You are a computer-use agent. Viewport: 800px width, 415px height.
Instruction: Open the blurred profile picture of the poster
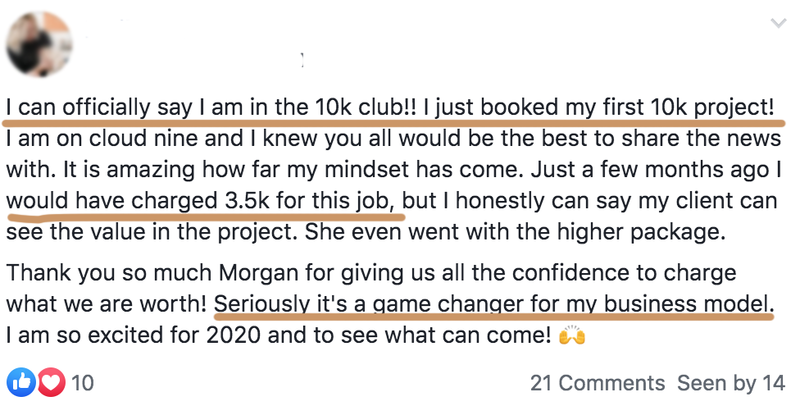(x=39, y=44)
